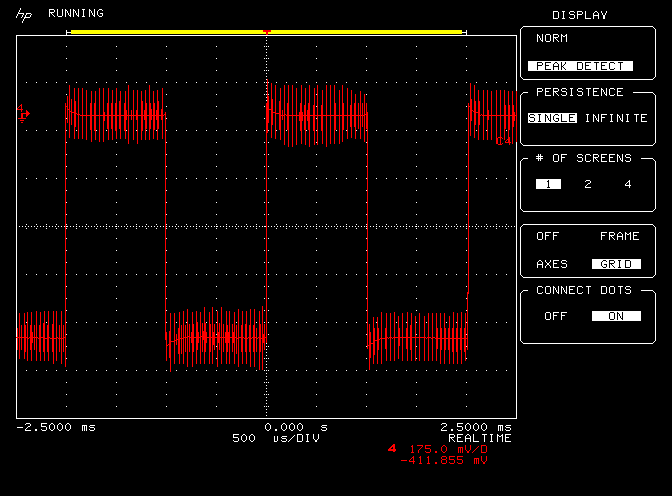Viewport: 672px width, 496px height.
Task: Click the red C4 marker on right waveform
Action: point(502,140)
